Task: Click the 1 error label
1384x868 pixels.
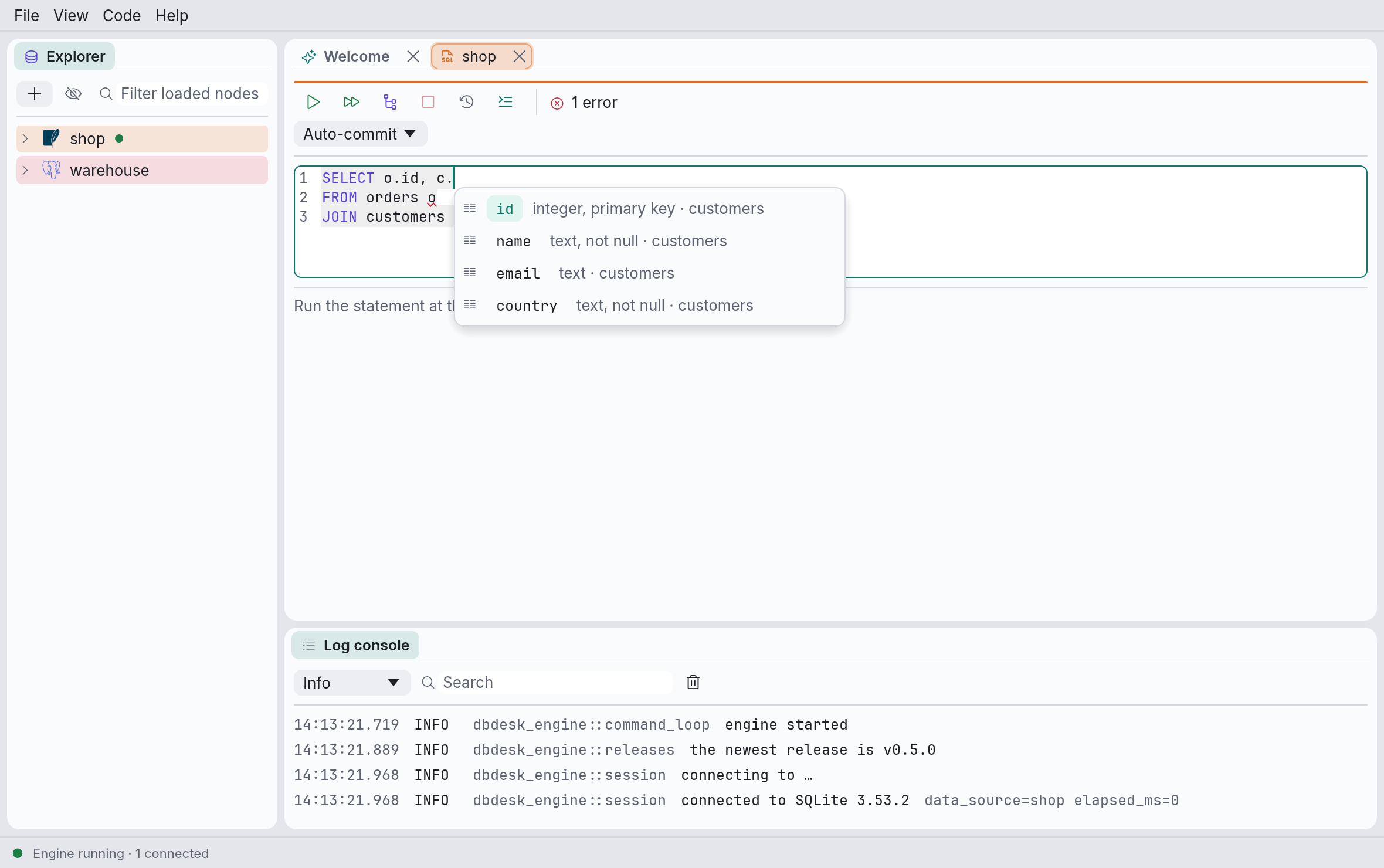Action: coord(594,103)
